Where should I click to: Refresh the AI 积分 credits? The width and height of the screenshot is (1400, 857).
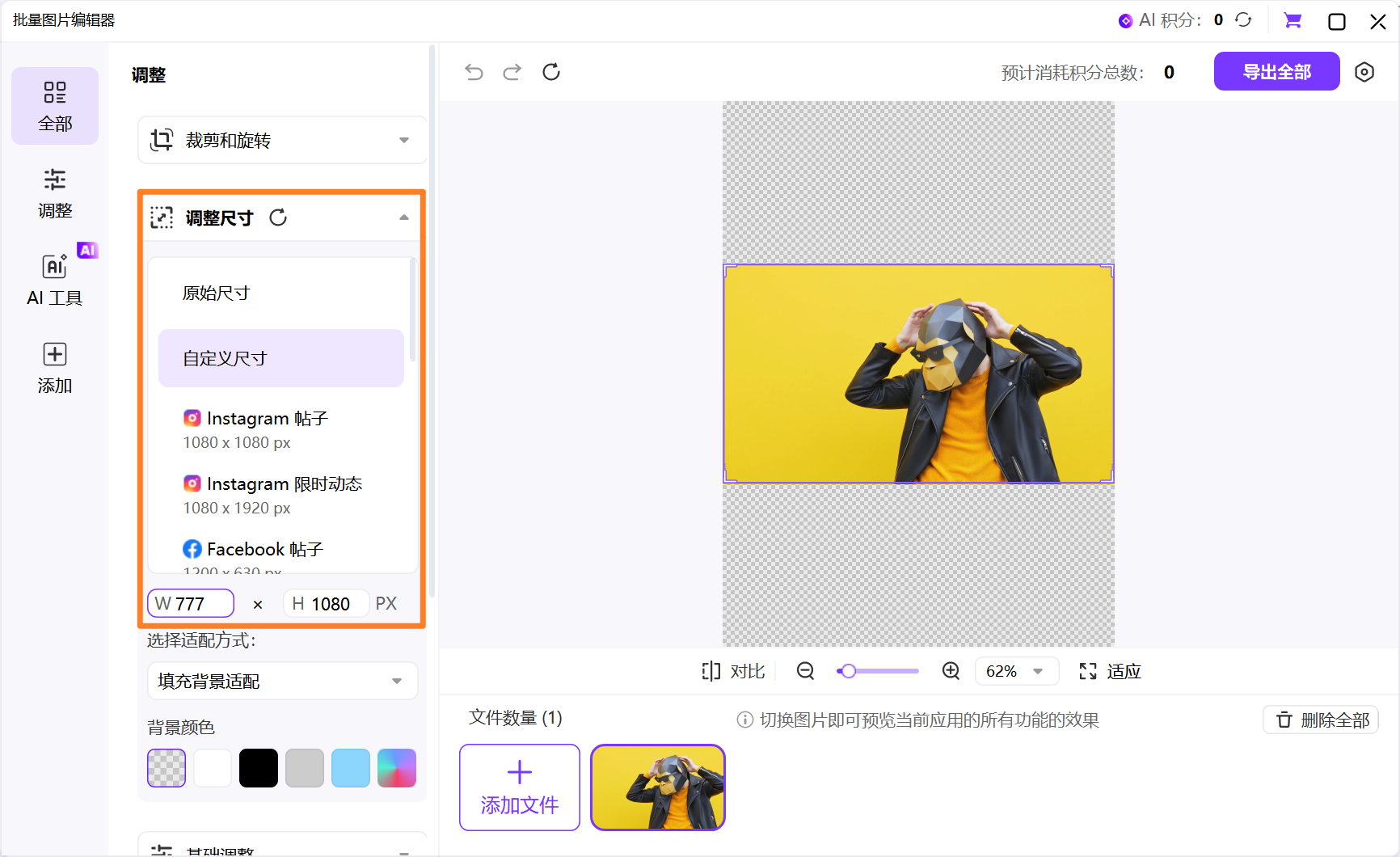pos(1243,20)
